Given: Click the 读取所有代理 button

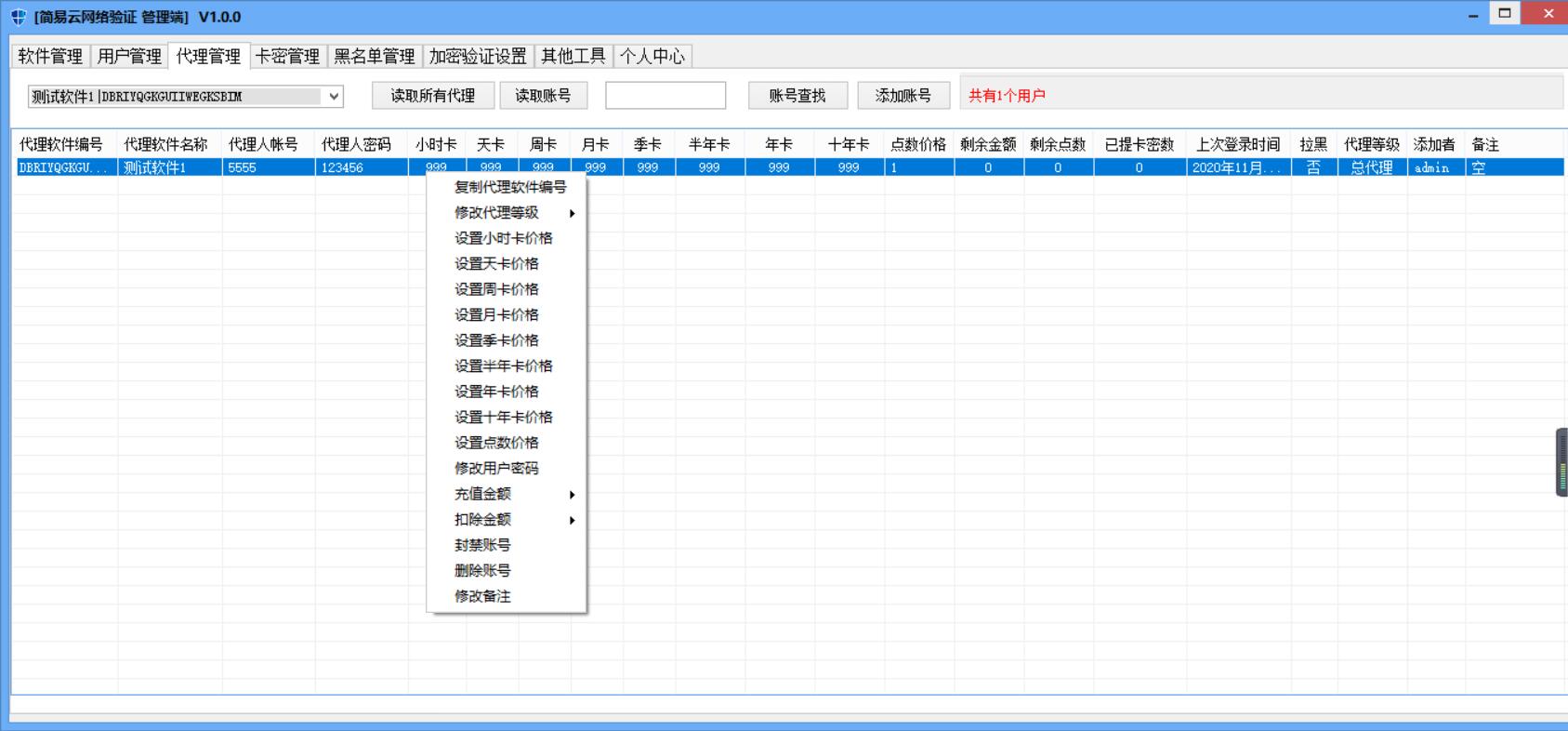Looking at the screenshot, I should click(432, 96).
